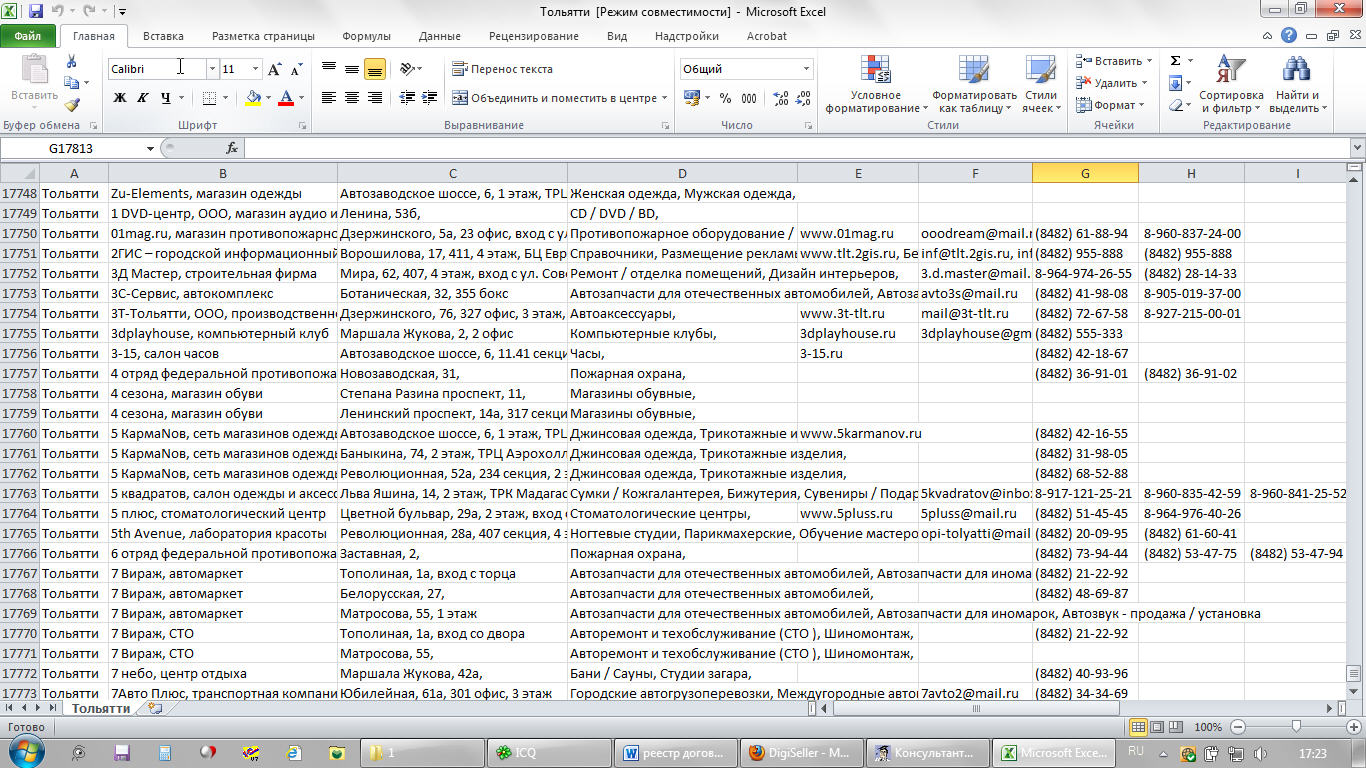Viewport: 1366px width, 768px height.
Task: Apply the yellow fill color bucket
Action: click(252, 98)
